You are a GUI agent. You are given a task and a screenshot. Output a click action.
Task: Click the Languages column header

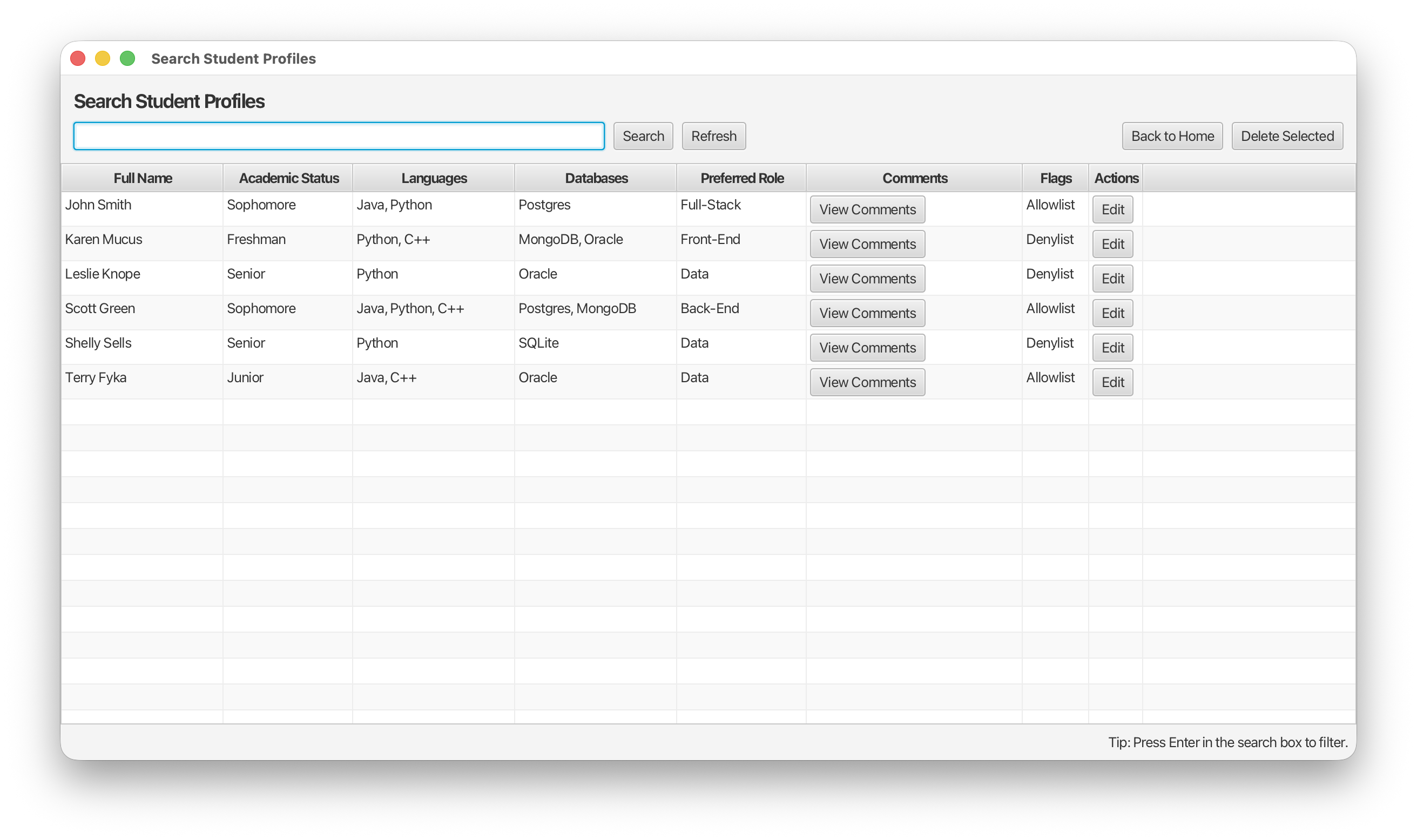pos(434,178)
